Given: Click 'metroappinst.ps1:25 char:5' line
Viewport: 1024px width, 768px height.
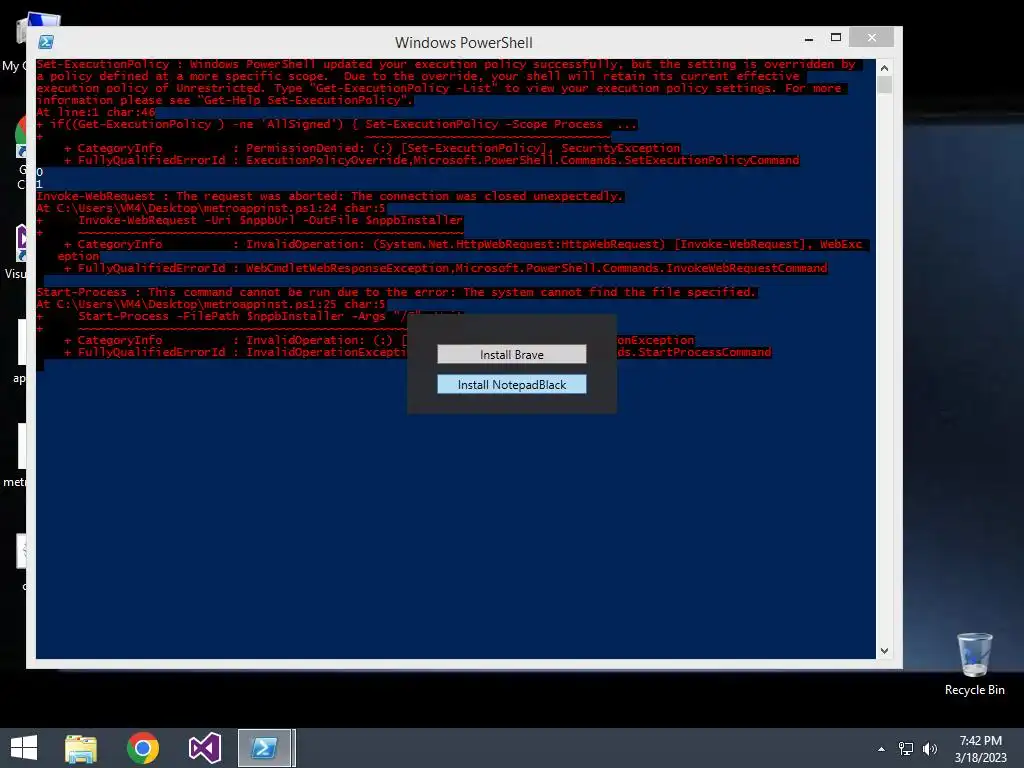Looking at the screenshot, I should pyautogui.click(x=211, y=304).
